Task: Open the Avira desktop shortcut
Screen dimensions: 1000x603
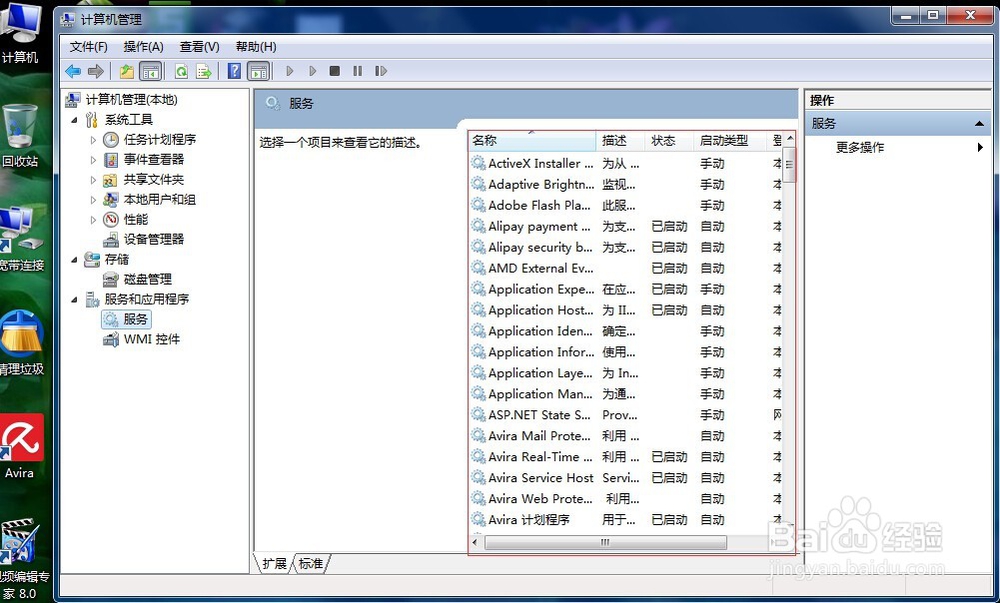Action: (x=21, y=447)
